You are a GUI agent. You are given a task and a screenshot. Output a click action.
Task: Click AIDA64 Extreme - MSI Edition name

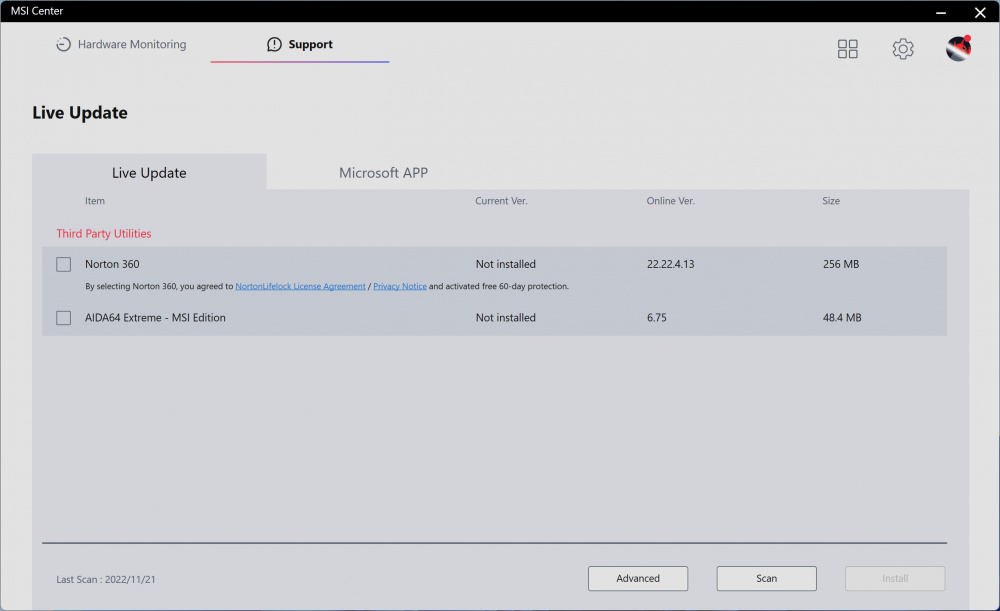(x=156, y=318)
